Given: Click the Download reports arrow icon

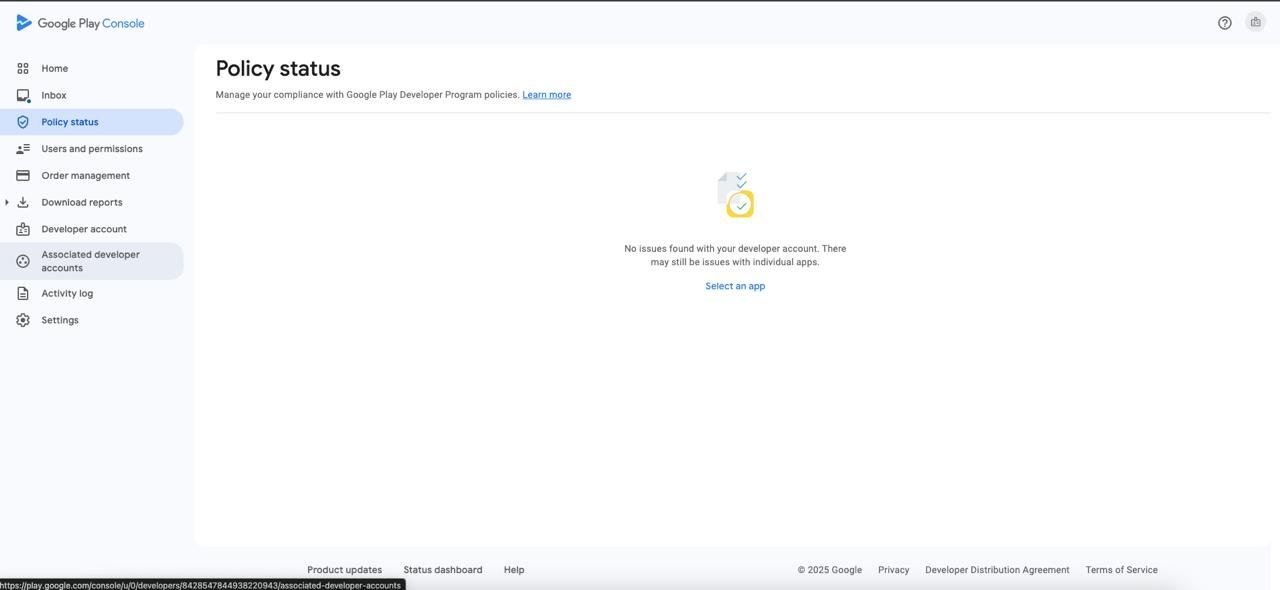Looking at the screenshot, I should [23, 202].
